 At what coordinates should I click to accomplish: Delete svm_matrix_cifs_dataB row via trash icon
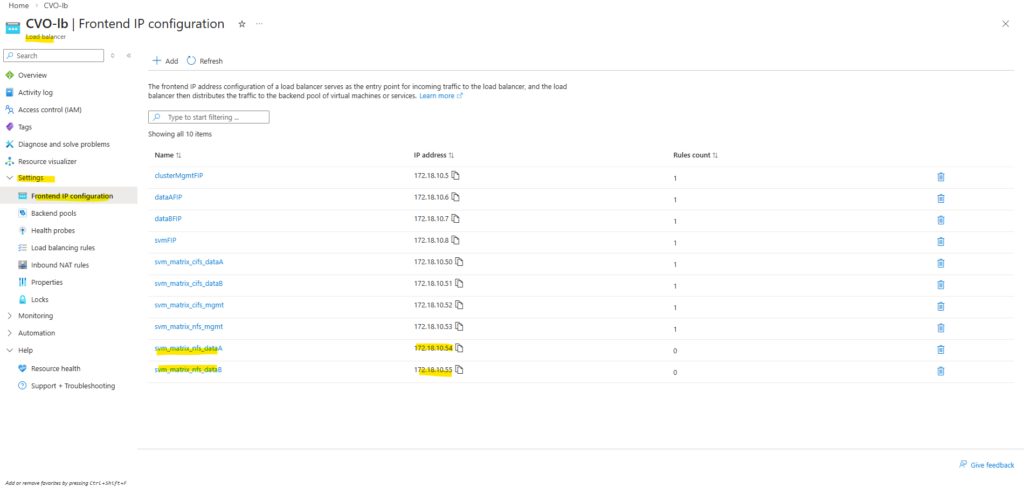click(x=940, y=285)
